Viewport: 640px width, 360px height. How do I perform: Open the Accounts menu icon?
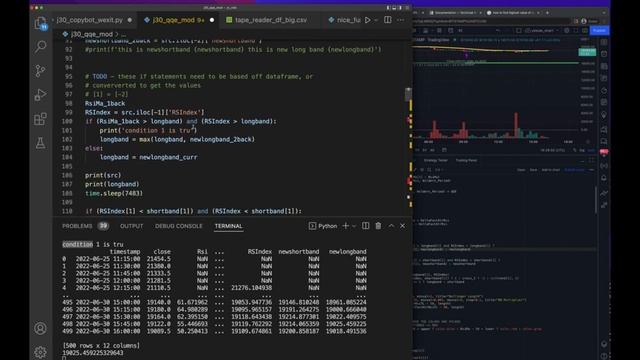(x=40, y=328)
